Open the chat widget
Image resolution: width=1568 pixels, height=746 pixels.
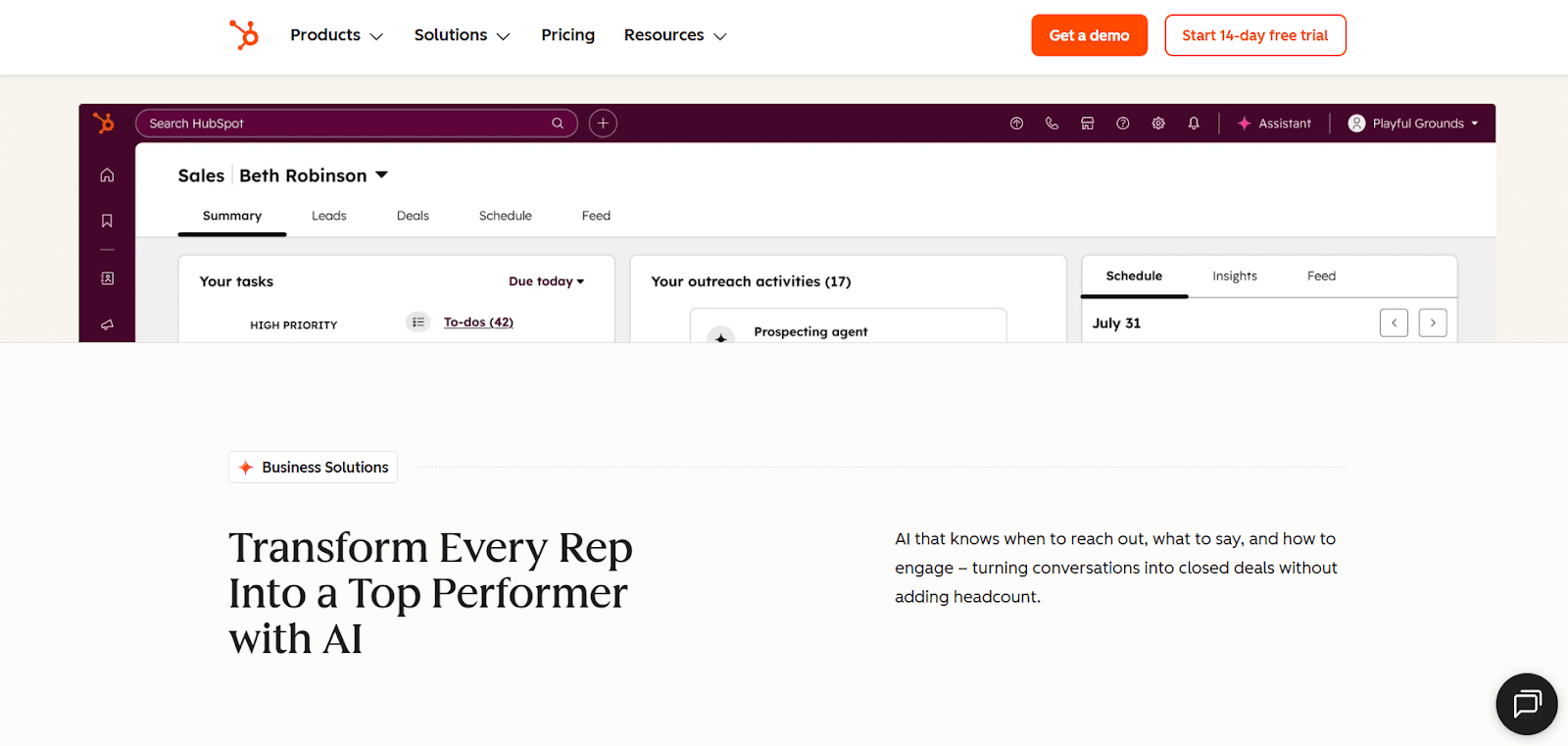click(x=1527, y=704)
